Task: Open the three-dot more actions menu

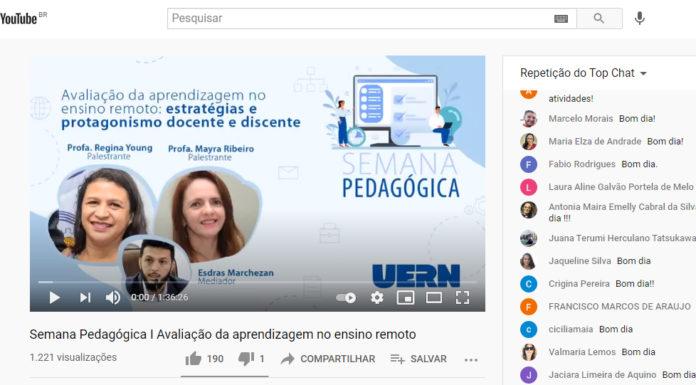Action: tap(471, 360)
